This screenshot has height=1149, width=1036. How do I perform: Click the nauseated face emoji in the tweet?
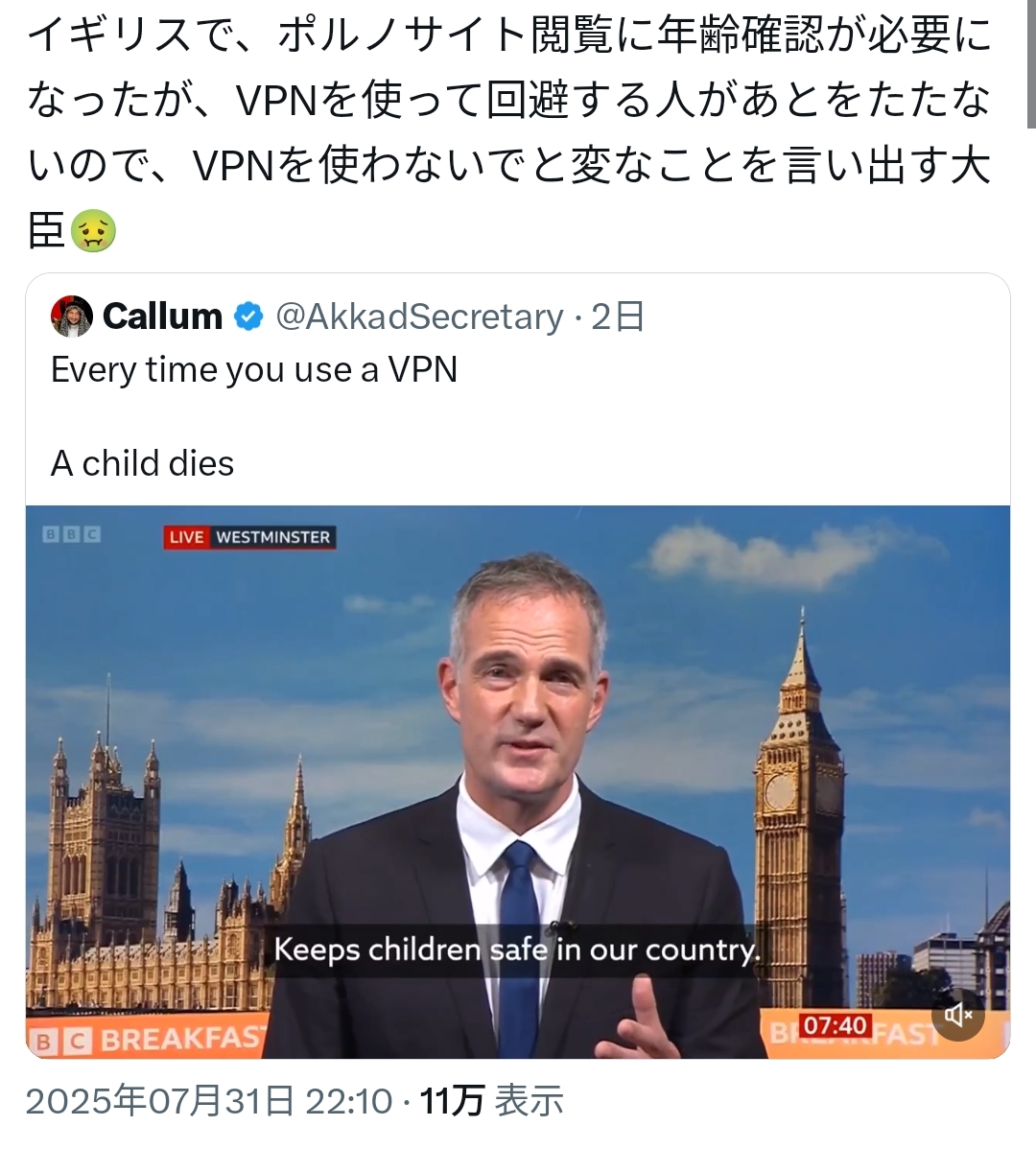(92, 231)
